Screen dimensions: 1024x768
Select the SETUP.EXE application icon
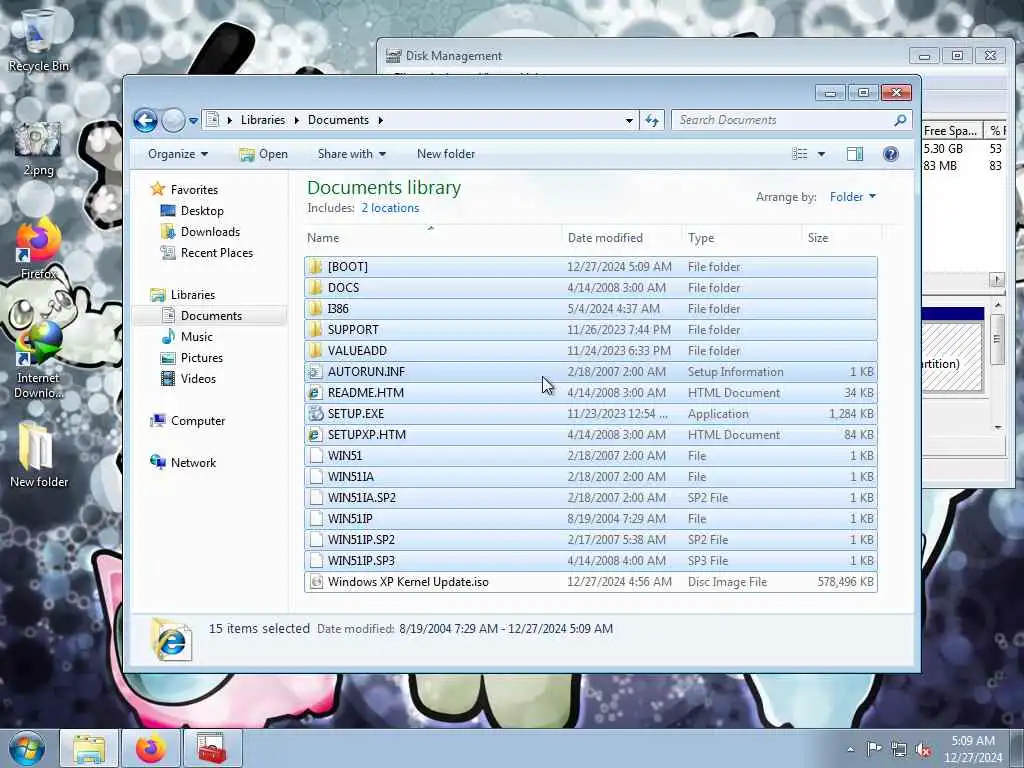[316, 413]
